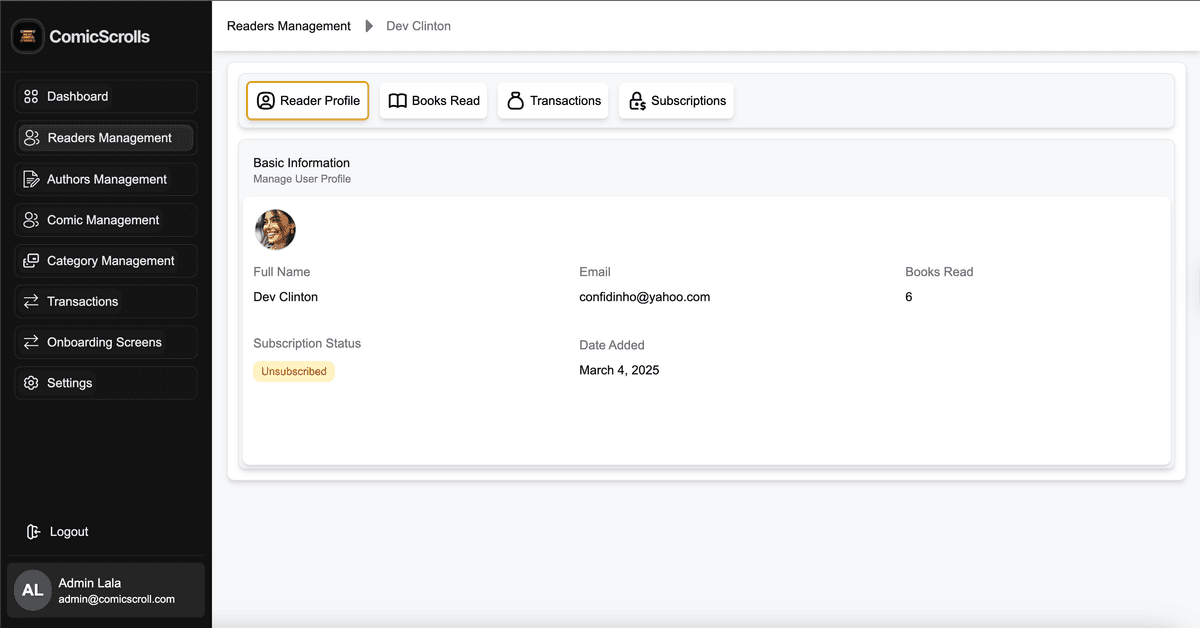Select the Dashboard icon in the sidebar
Image resolution: width=1200 pixels, height=628 pixels.
29,96
